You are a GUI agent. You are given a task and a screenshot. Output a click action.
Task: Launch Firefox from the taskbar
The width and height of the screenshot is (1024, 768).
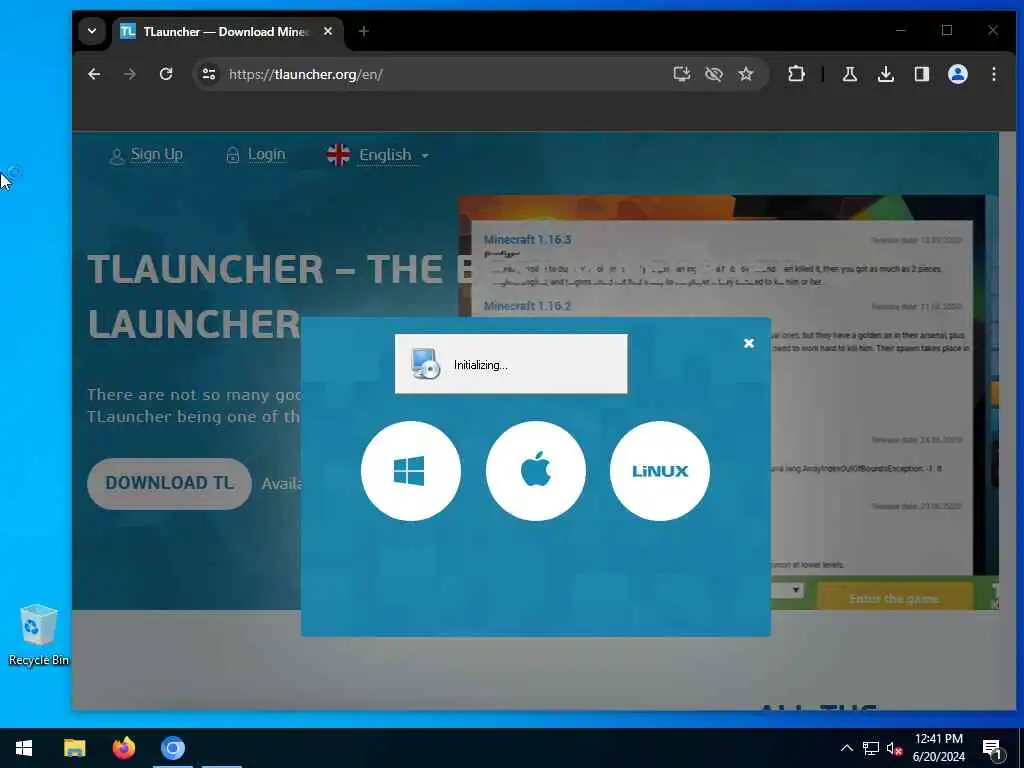click(x=123, y=748)
